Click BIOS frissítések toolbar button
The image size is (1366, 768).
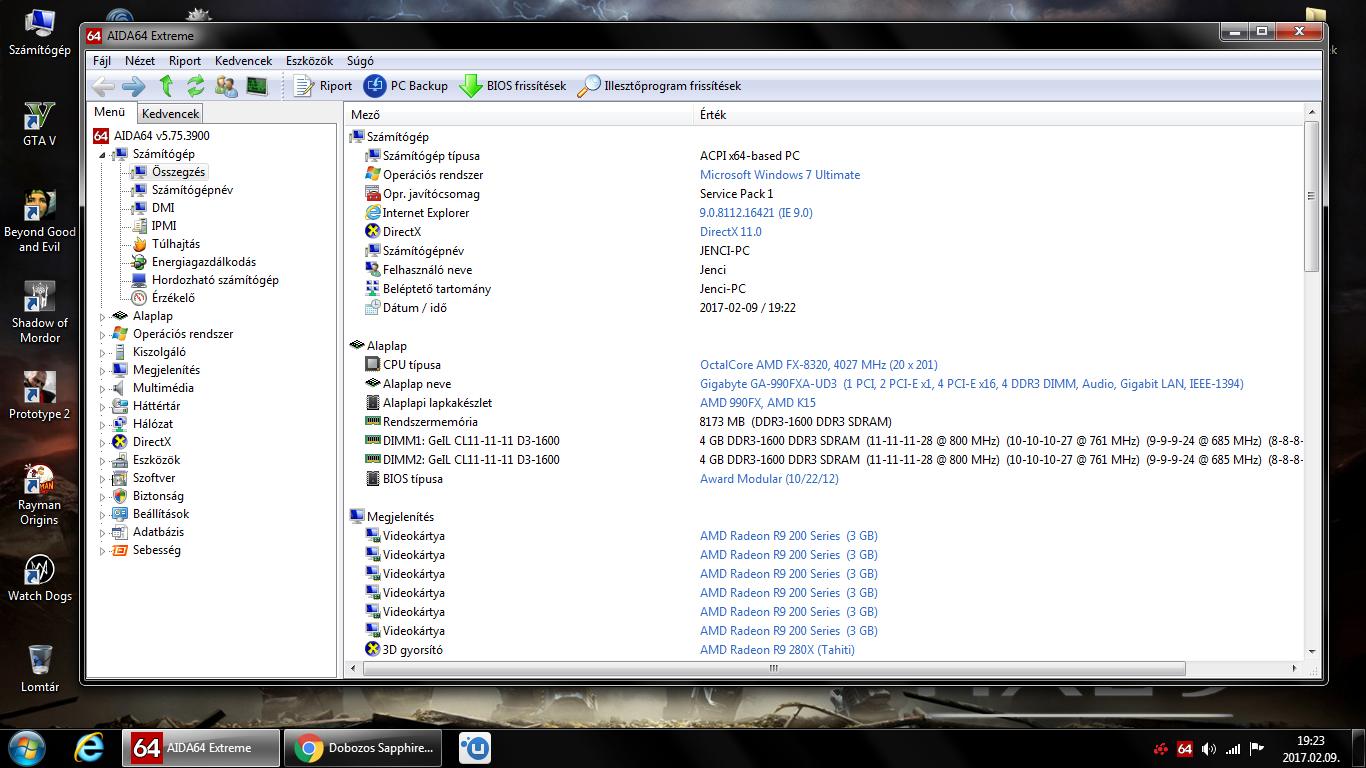(513, 86)
